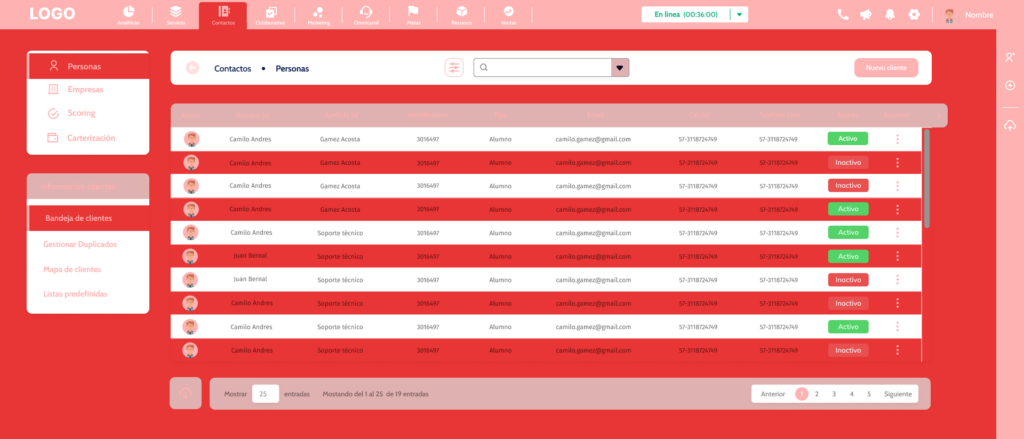Screen dimensions: 1024x439
Task: Click the megaphone announcements icon
Action: (x=865, y=15)
